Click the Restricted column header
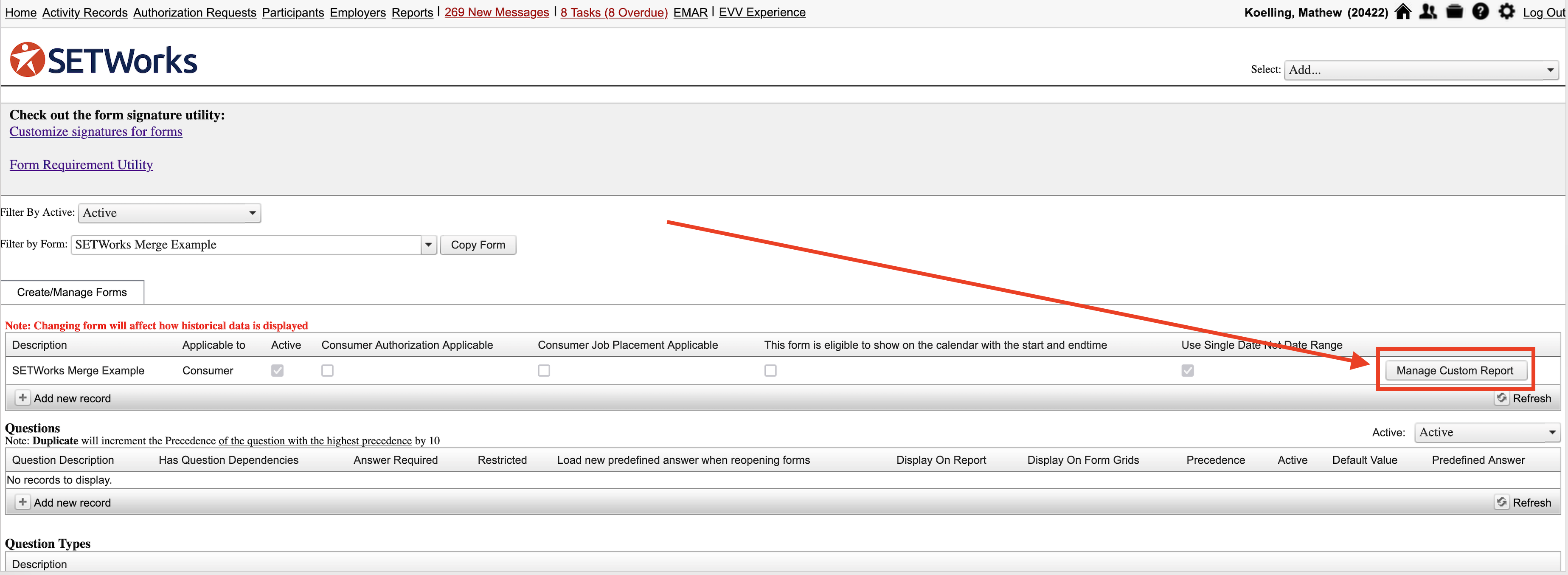The image size is (1568, 575). 502,460
